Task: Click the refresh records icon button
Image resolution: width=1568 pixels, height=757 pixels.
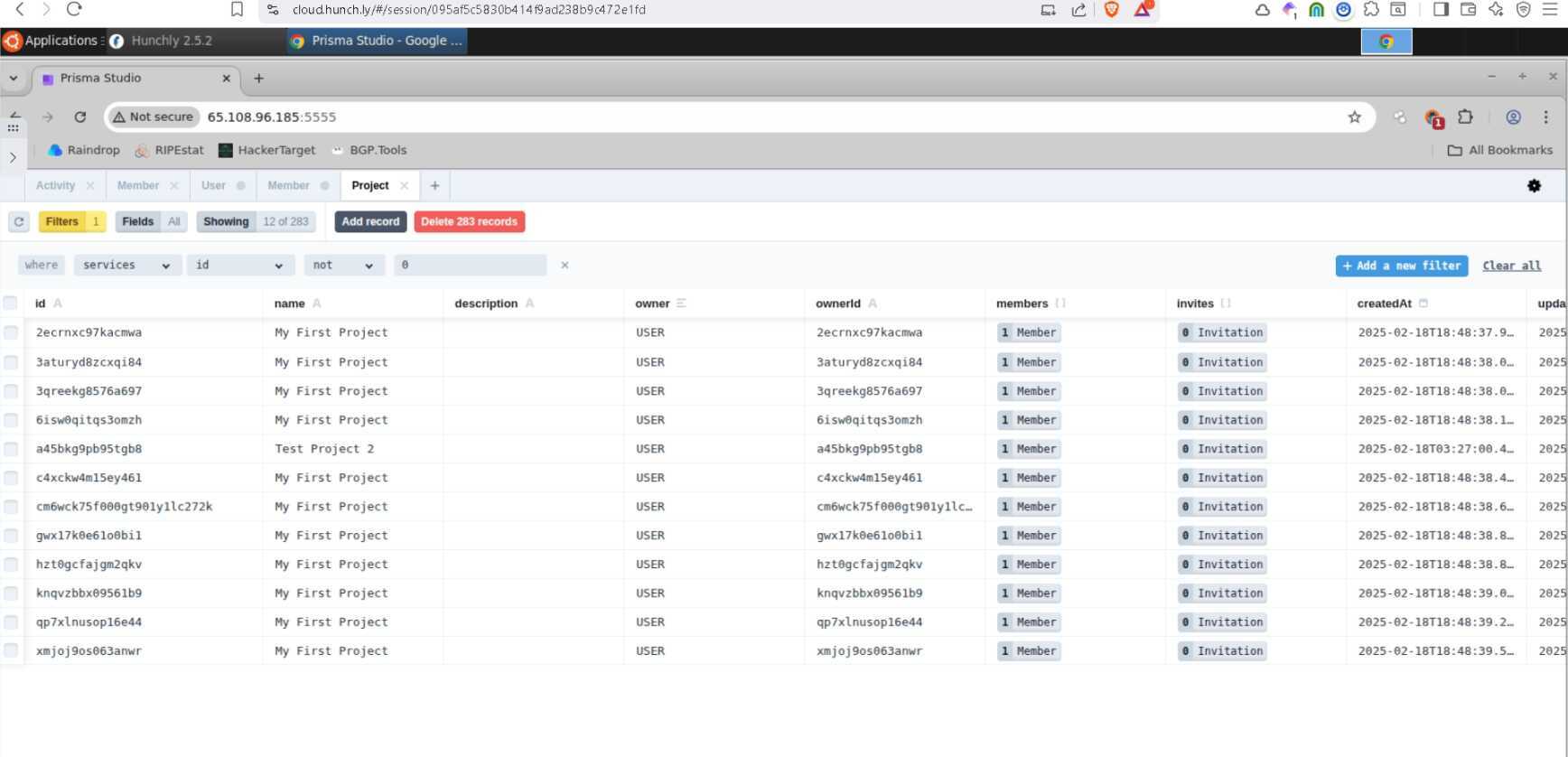Action: [19, 221]
